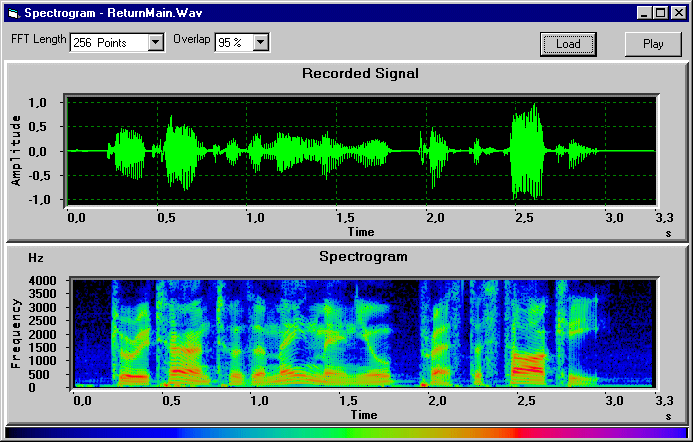The height and width of the screenshot is (442, 693).
Task: Click the Recorded Signal waveform plot
Action: tap(361, 151)
